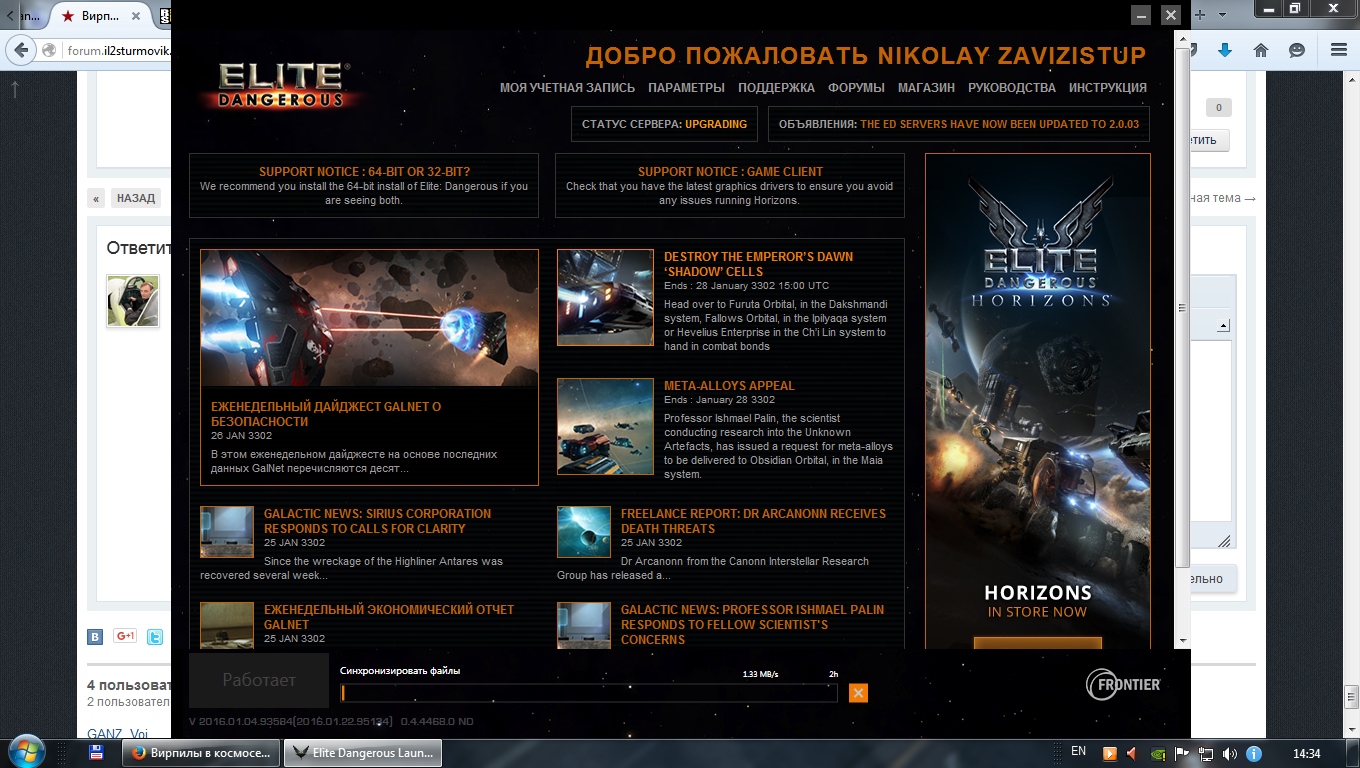Open the Windows Start menu
Image resolution: width=1360 pixels, height=768 pixels.
click(26, 752)
